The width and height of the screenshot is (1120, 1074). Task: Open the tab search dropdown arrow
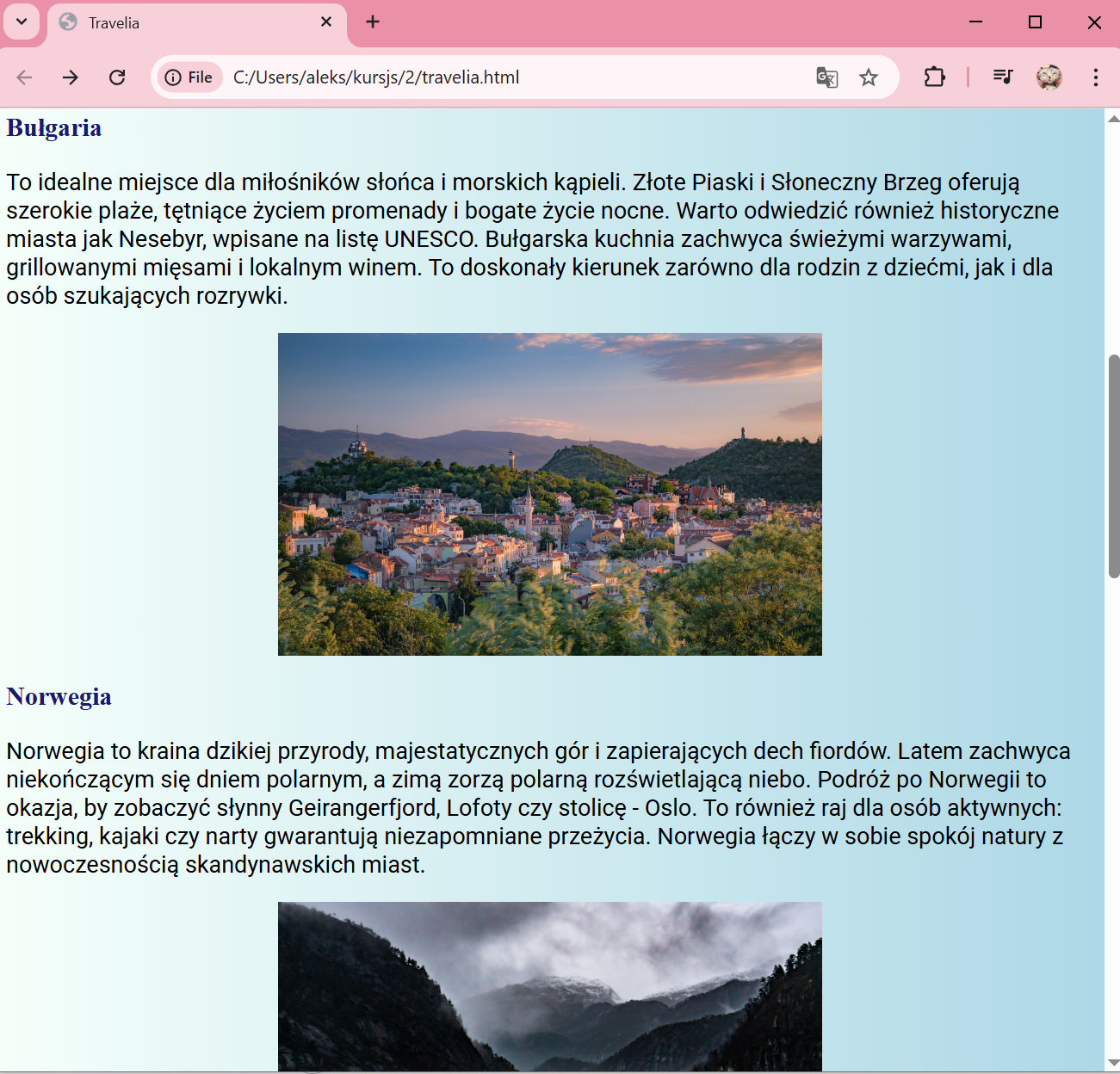tap(22, 22)
